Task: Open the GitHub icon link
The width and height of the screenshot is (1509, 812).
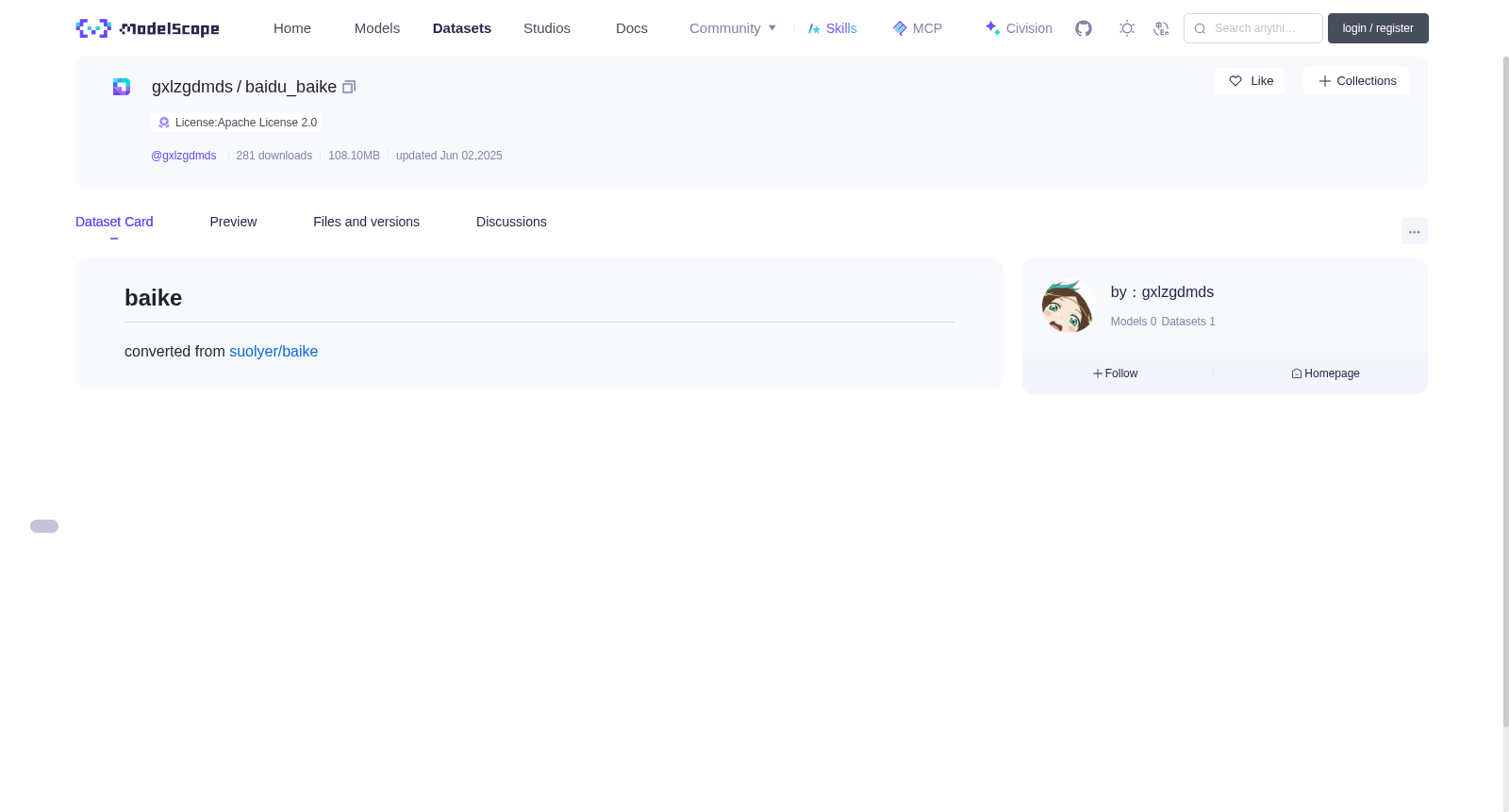Action: (1084, 28)
